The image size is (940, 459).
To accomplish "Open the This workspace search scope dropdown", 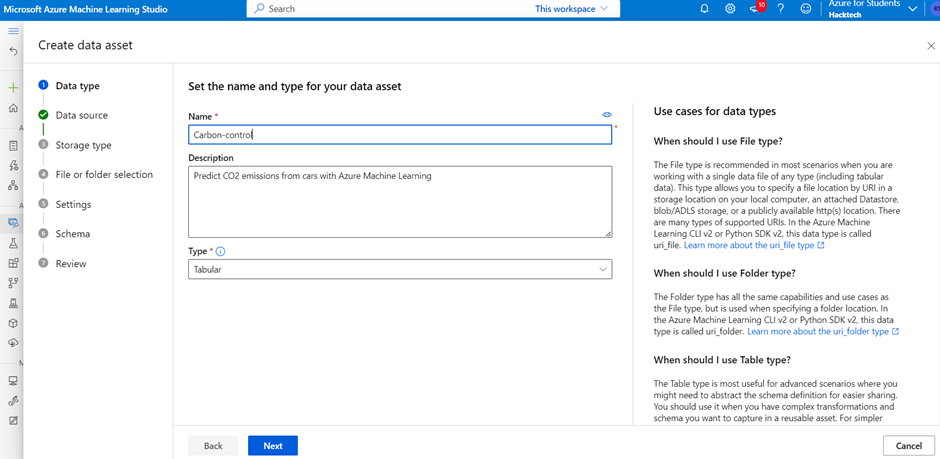I will 571,9.
